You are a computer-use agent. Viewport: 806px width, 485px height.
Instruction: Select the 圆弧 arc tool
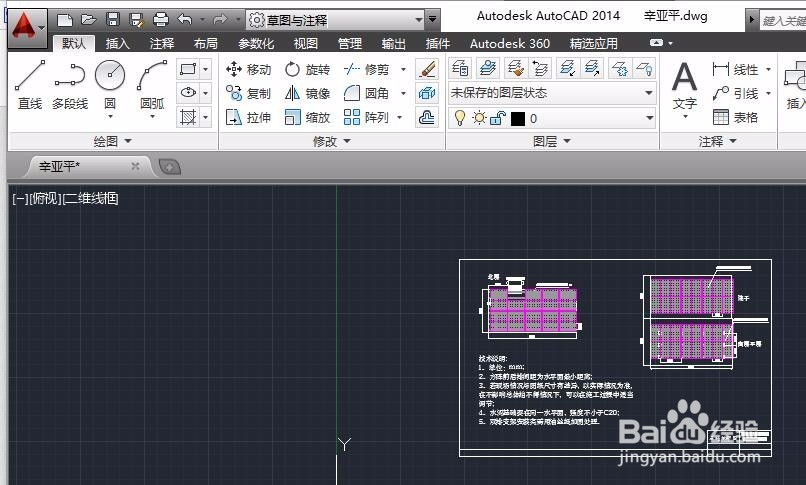(152, 85)
